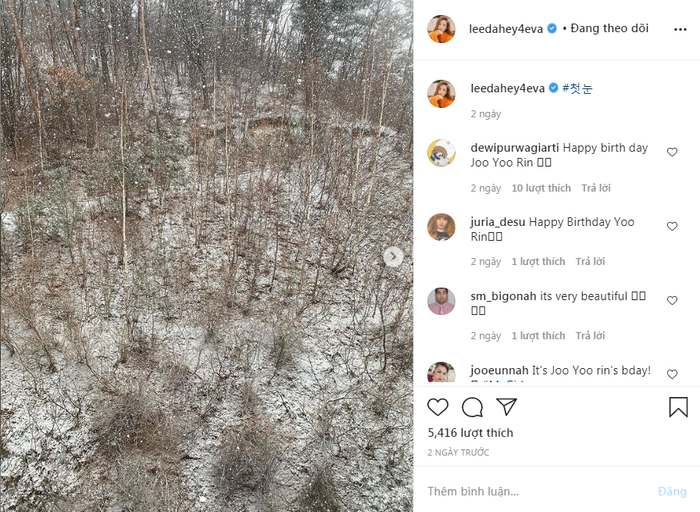Image resolution: width=700 pixels, height=512 pixels.
Task: Open the three-dot more options menu
Action: [x=680, y=29]
